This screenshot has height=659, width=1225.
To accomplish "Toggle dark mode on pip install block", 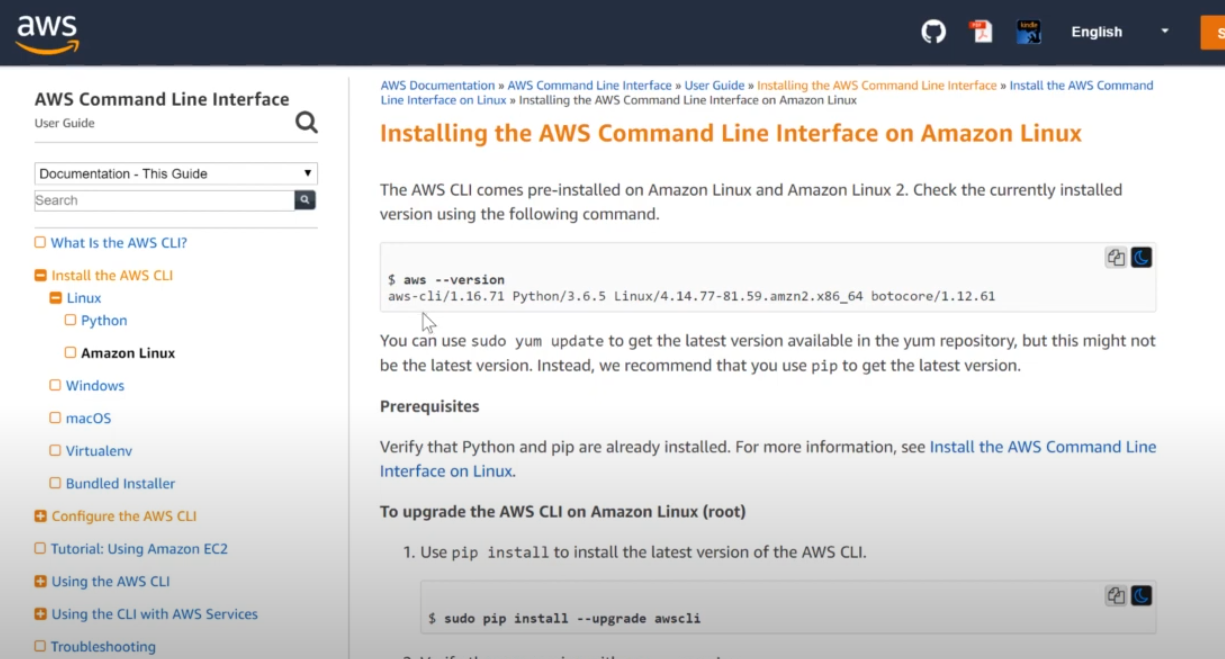I will pos(1141,596).
